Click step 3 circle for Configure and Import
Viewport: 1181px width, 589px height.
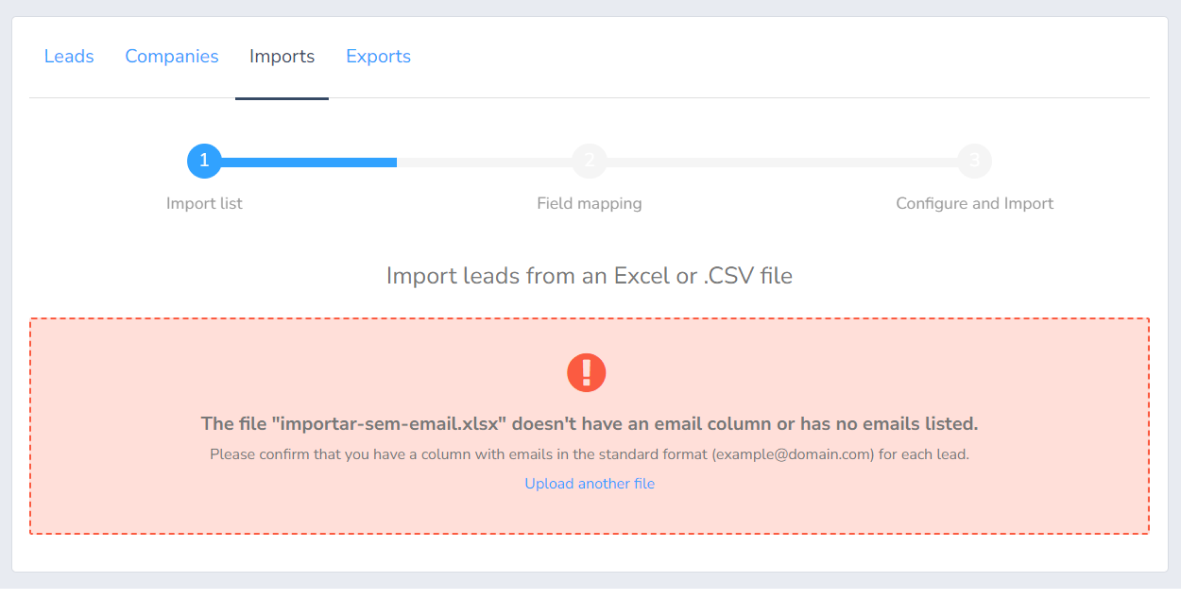tap(974, 161)
